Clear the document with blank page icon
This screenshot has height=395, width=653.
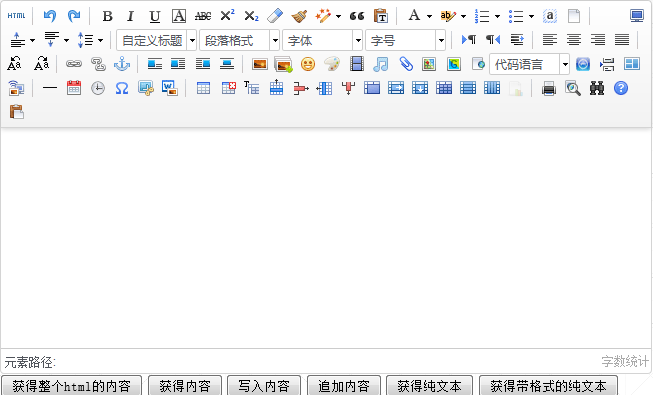point(574,16)
